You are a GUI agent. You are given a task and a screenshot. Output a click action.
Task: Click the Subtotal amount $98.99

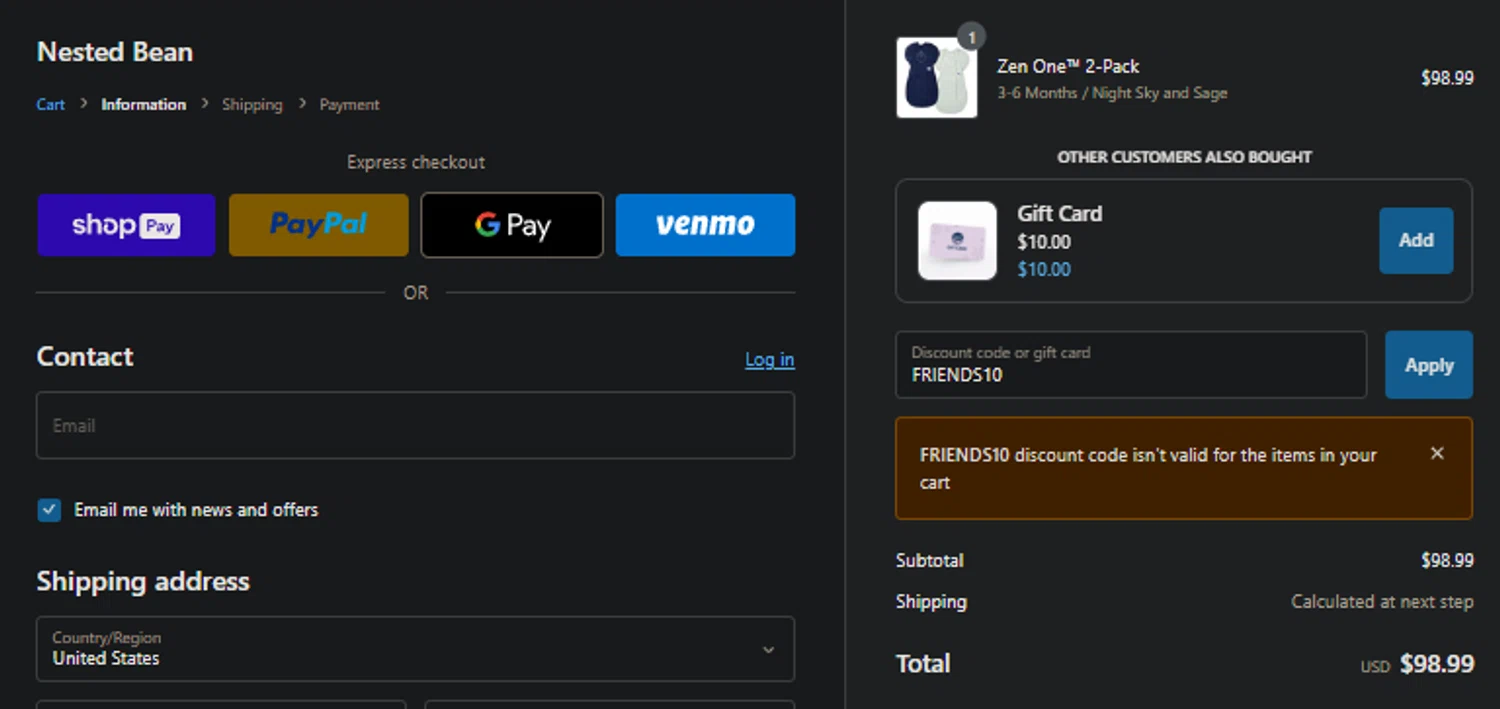pos(1447,560)
